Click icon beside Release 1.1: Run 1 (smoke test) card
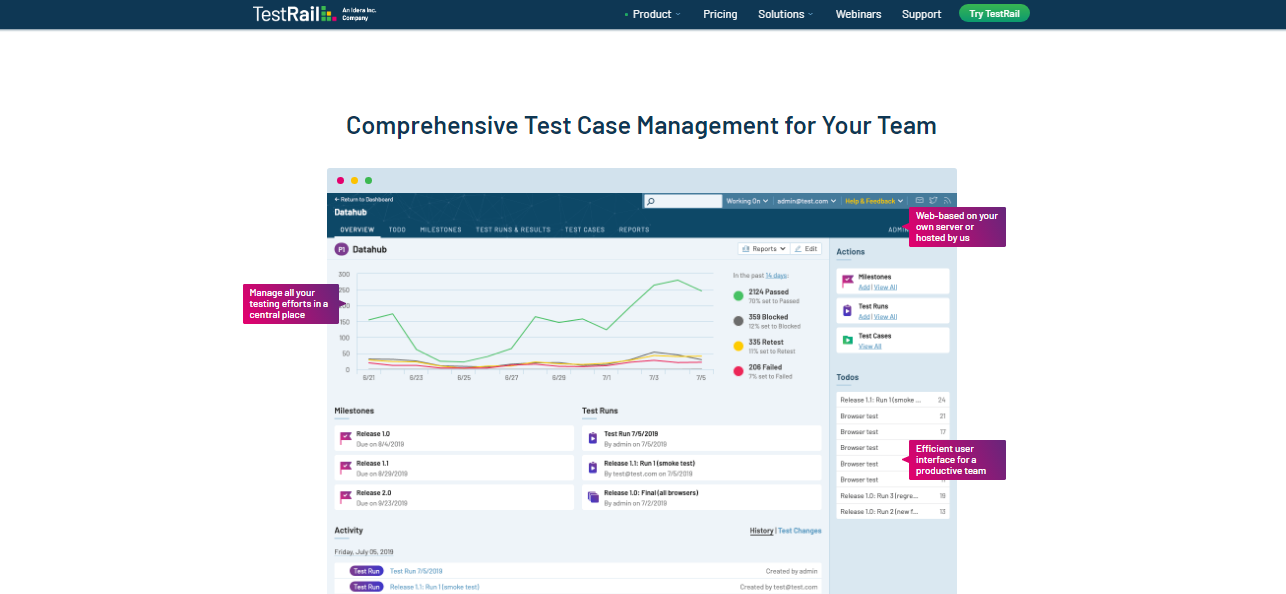Viewport: 1286px width, 594px height. [x=593, y=467]
